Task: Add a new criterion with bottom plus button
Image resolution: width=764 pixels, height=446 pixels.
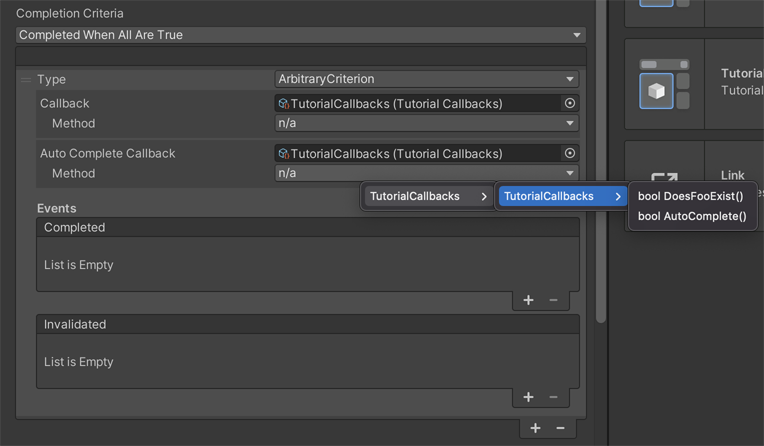Action: coord(536,428)
